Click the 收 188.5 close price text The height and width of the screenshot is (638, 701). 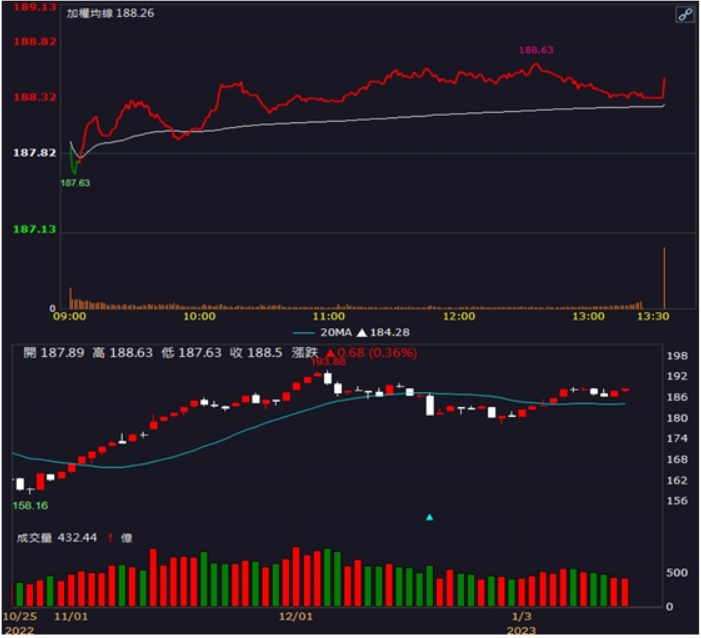[256, 353]
